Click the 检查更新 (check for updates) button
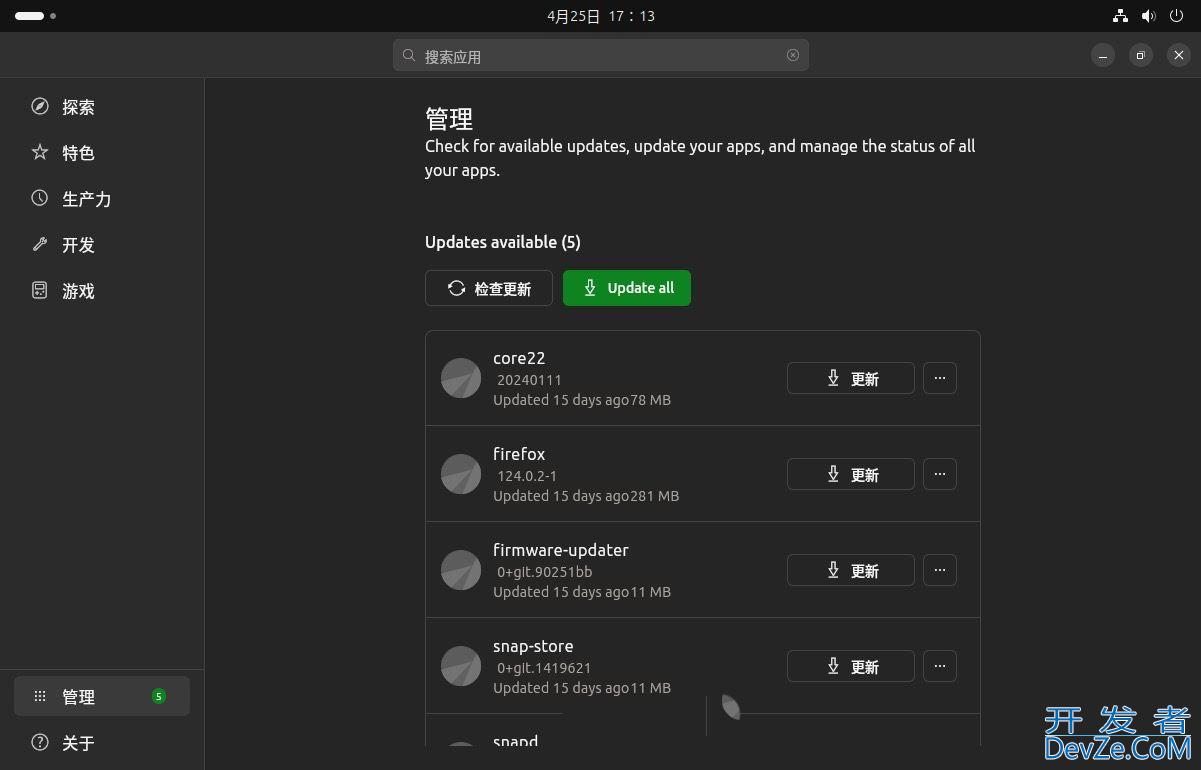Viewport: 1201px width, 770px height. coord(489,288)
